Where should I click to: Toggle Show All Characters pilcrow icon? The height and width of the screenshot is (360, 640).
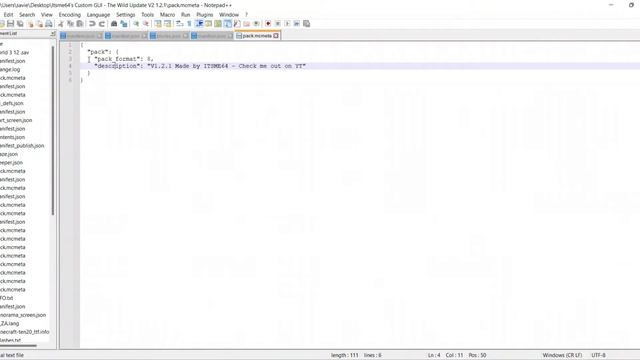189,24
